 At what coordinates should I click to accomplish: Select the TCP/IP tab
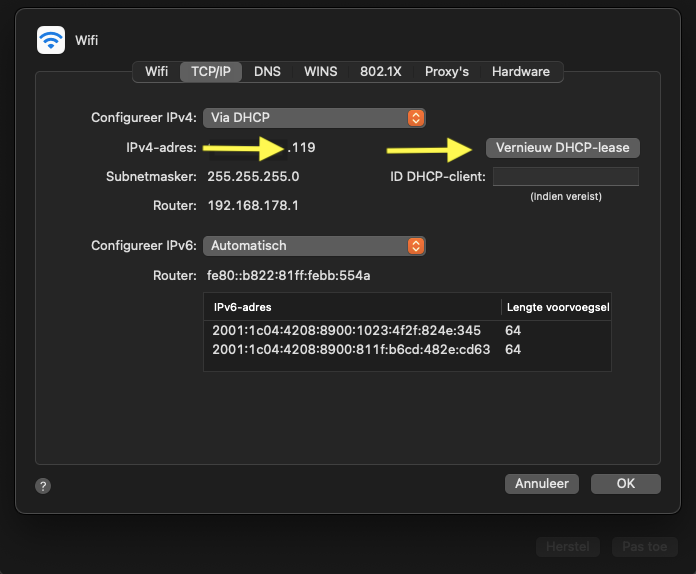[x=210, y=72]
